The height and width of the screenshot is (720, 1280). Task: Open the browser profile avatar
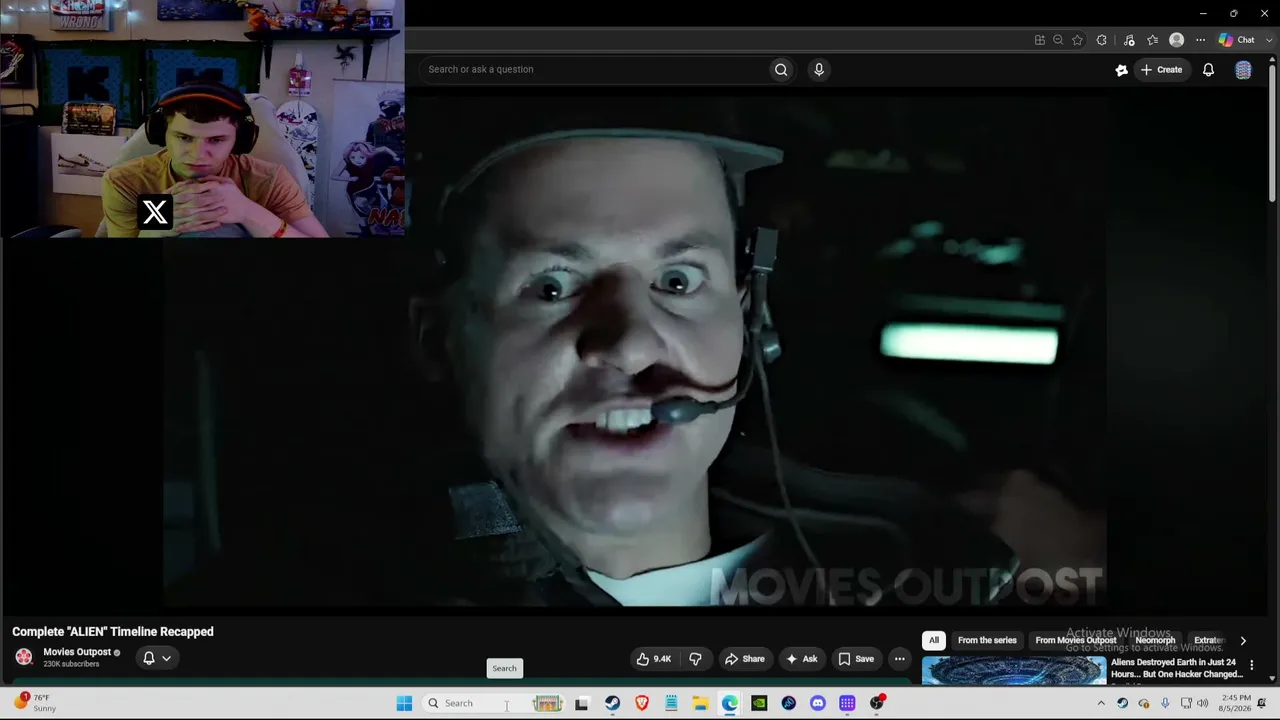[1177, 40]
